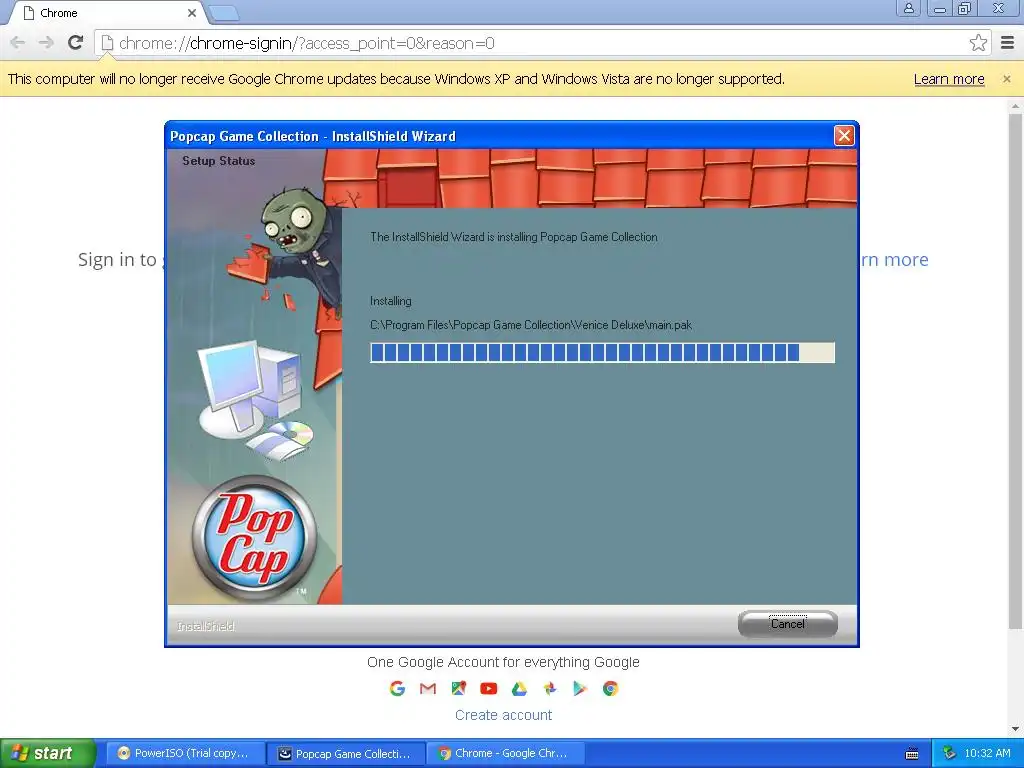Switch to Chrome taskbar item
Image resolution: width=1024 pixels, height=768 pixels.
pos(504,753)
